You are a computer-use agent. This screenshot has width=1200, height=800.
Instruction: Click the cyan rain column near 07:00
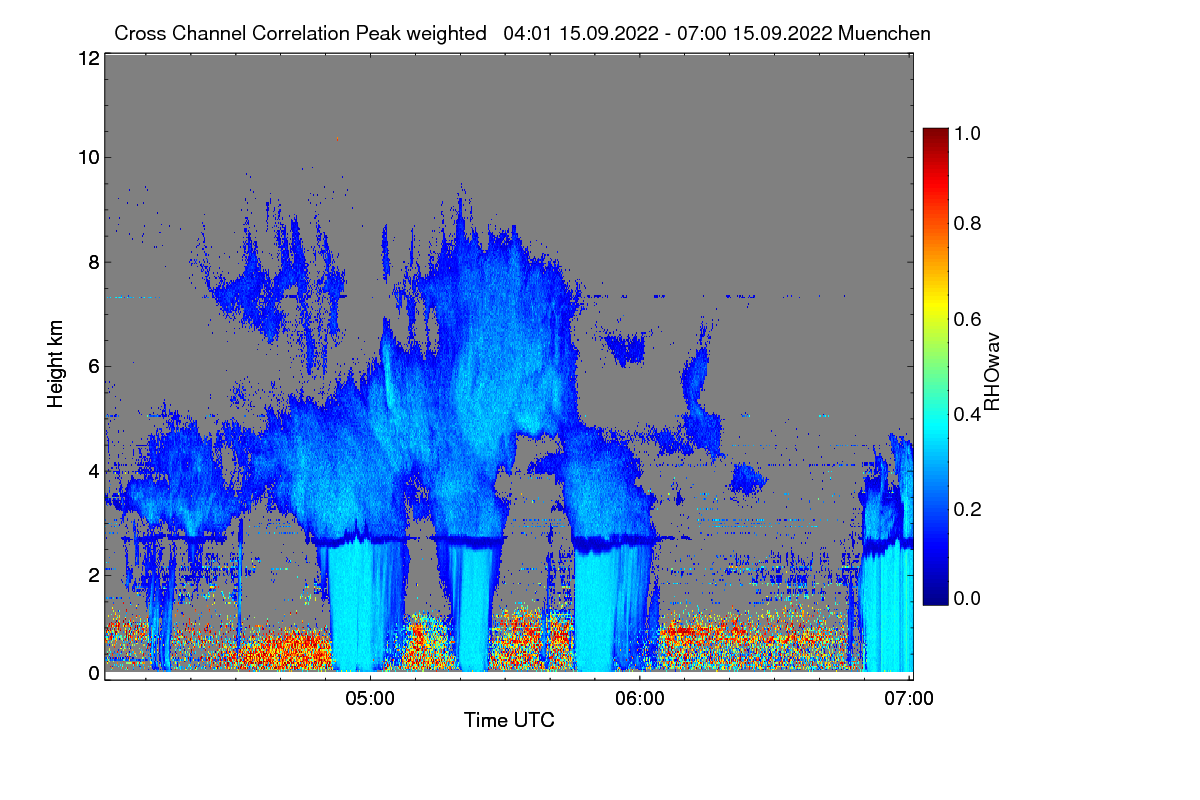pos(888,610)
